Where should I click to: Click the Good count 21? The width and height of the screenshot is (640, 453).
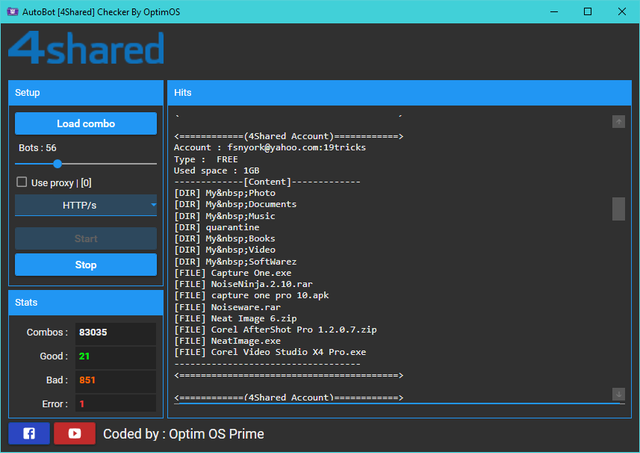pyautogui.click(x=84, y=356)
